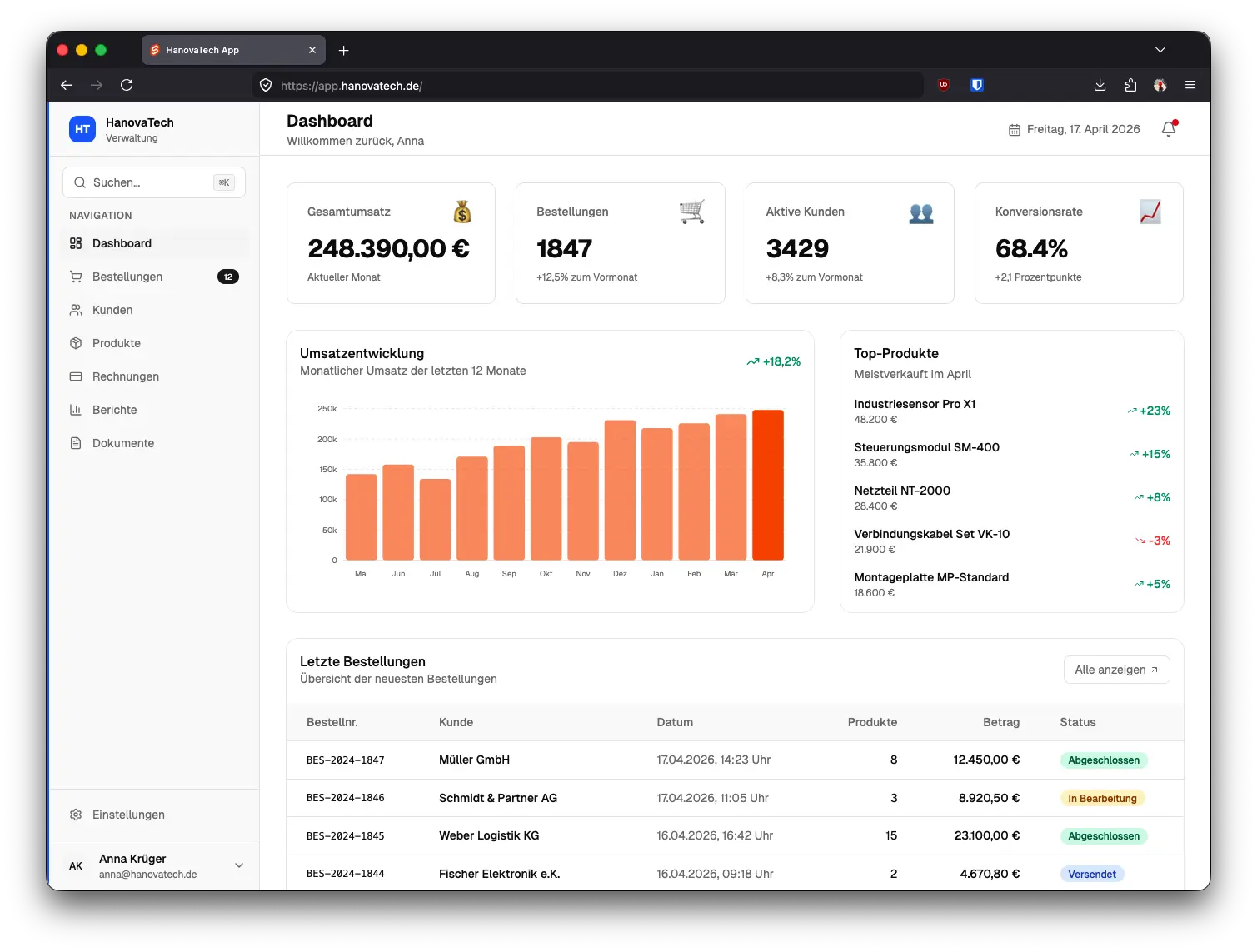The image size is (1257, 952).
Task: Expand the Alle anzeigen arrow control
Action: pyautogui.click(x=1155, y=669)
